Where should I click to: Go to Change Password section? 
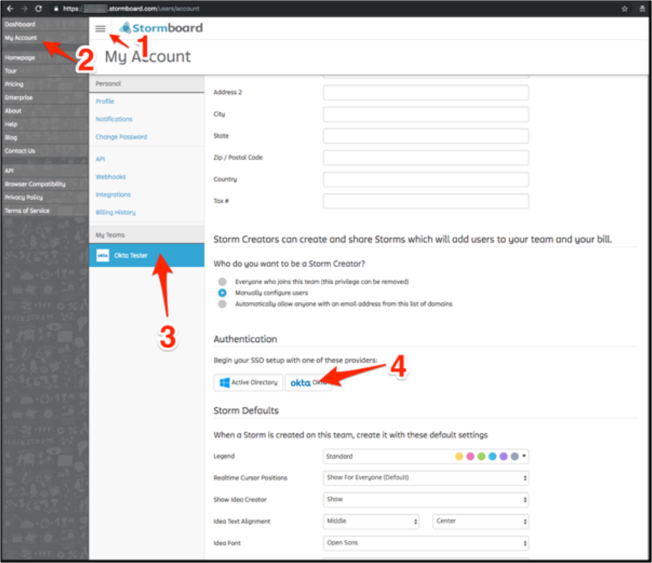tap(121, 137)
